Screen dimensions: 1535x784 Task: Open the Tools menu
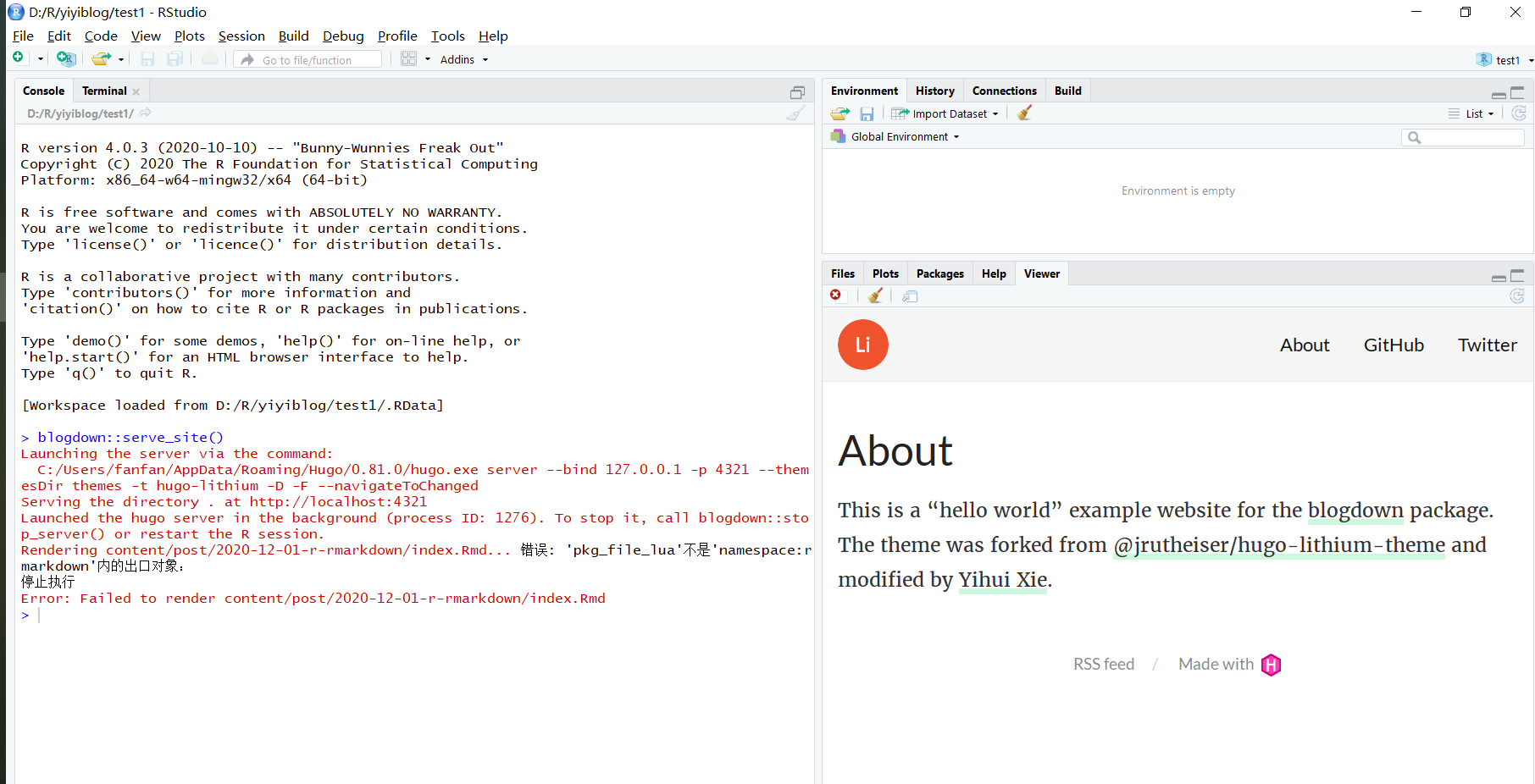(448, 36)
